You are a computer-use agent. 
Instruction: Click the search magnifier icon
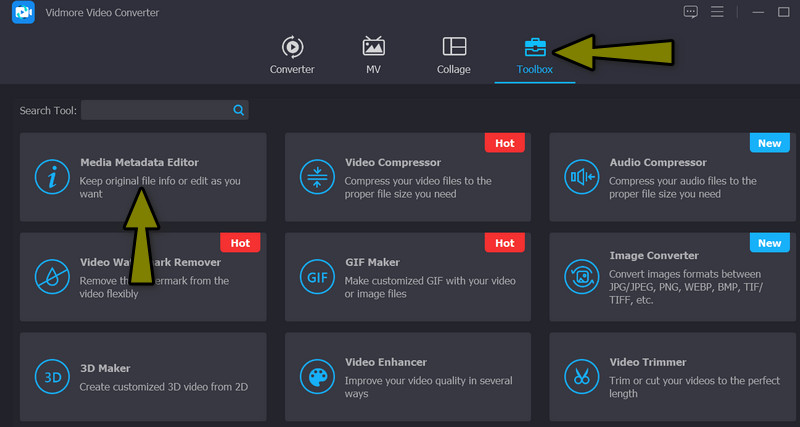pos(238,110)
